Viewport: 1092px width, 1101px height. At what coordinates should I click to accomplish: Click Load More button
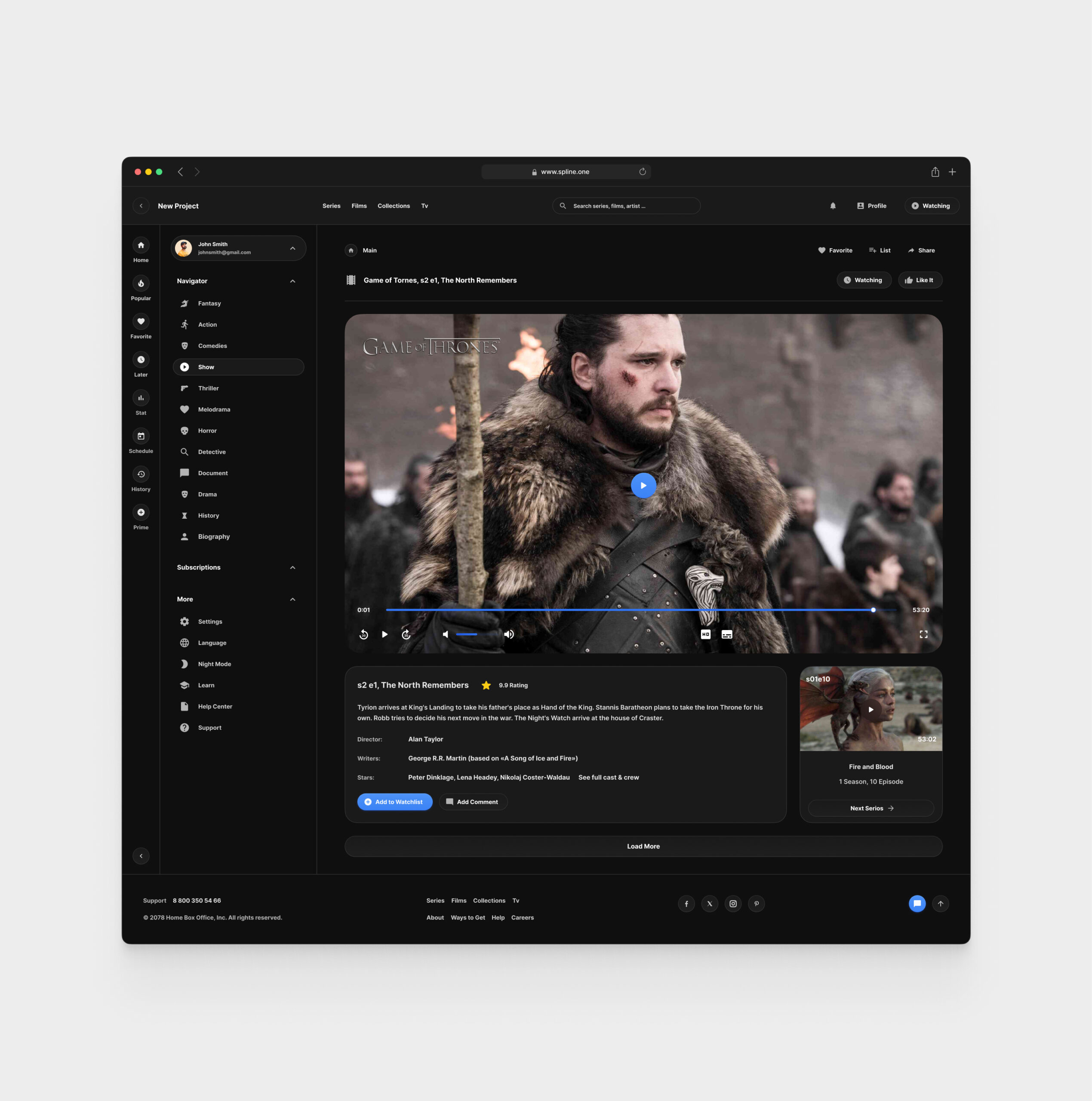643,846
